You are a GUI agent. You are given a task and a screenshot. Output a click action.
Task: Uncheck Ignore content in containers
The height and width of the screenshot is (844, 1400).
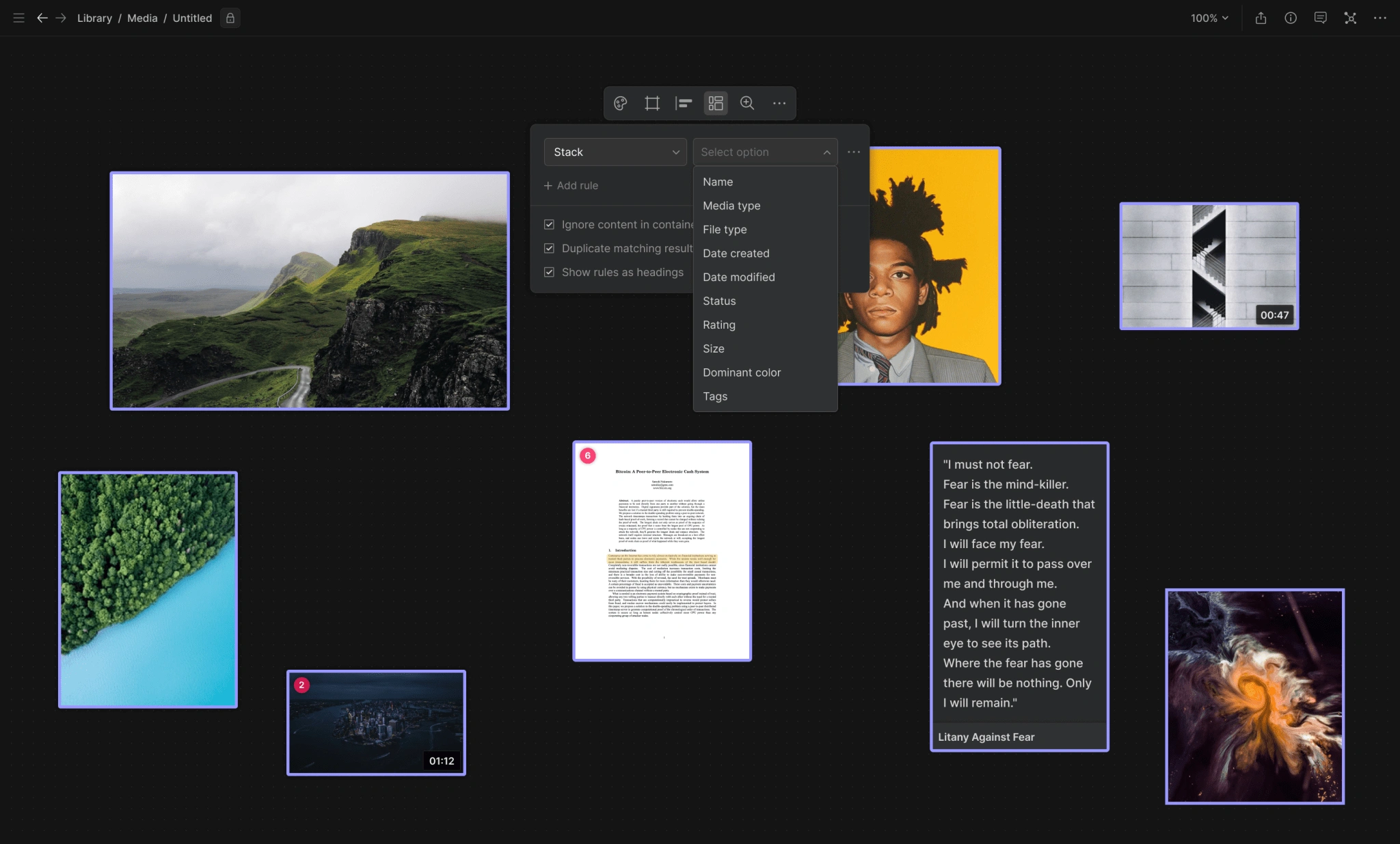coord(549,225)
